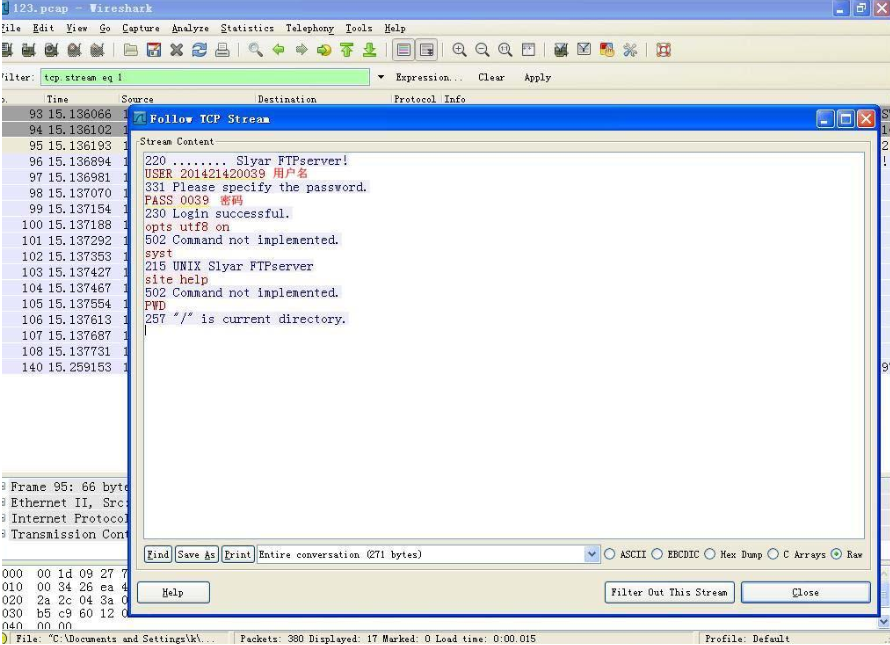Select the C Arrays display option
The height and width of the screenshot is (645, 890).
(x=773, y=554)
